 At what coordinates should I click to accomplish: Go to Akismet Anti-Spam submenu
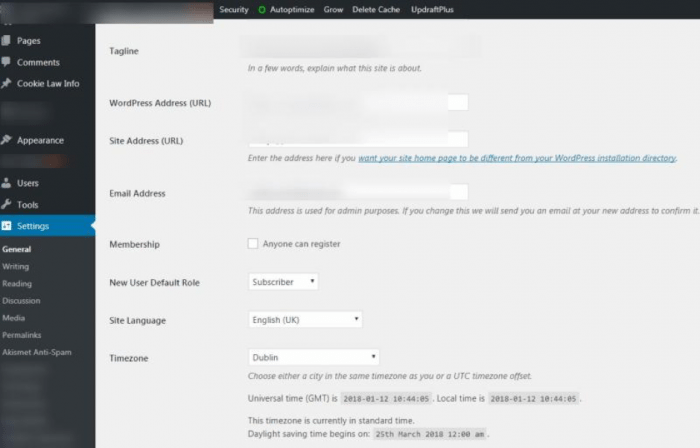pyautogui.click(x=37, y=352)
